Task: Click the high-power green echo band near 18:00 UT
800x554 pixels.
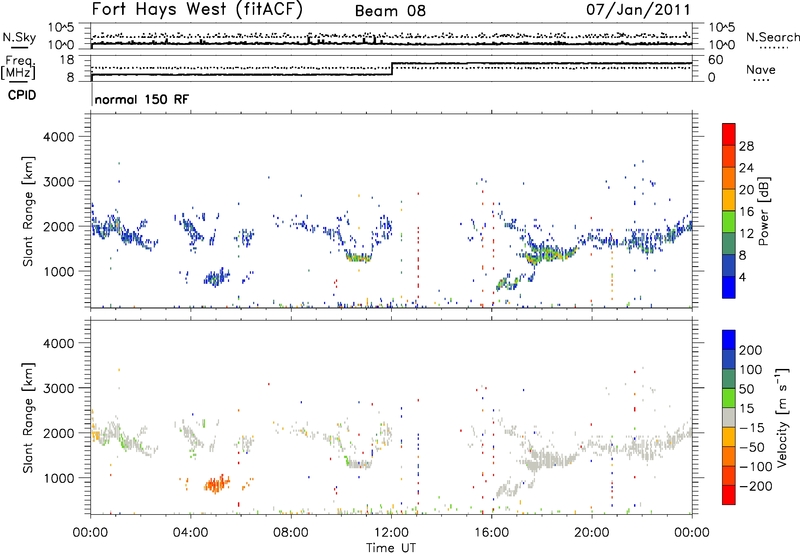Action: coord(551,254)
